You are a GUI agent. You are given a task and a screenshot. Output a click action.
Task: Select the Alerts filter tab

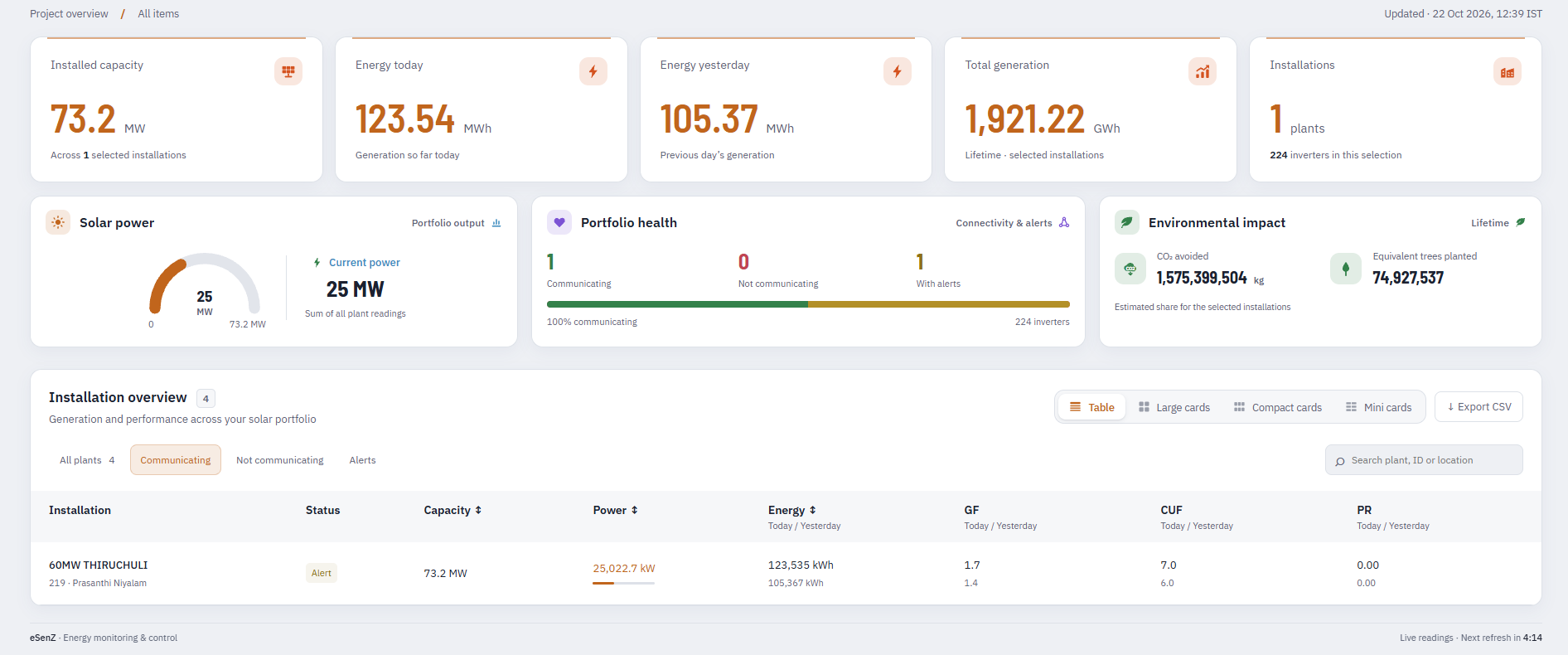[362, 460]
